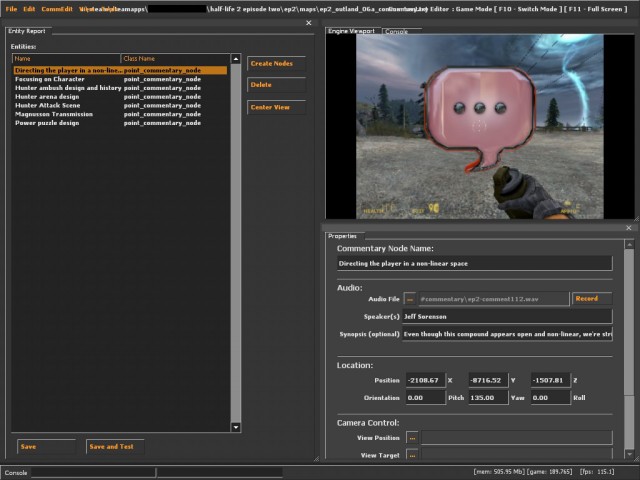This screenshot has height=480, width=640.
Task: Select the 'Hunter arena design' entity
Action: (120, 97)
